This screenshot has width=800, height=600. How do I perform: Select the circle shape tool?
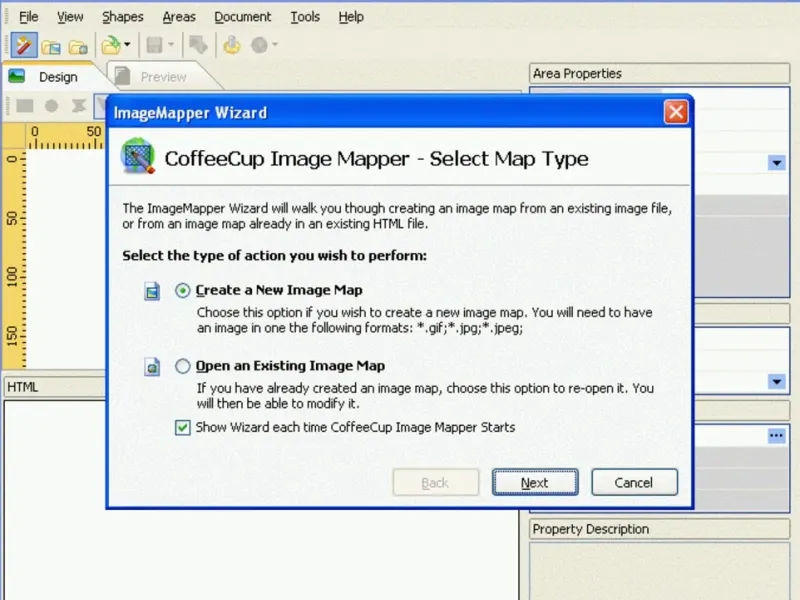tap(52, 106)
